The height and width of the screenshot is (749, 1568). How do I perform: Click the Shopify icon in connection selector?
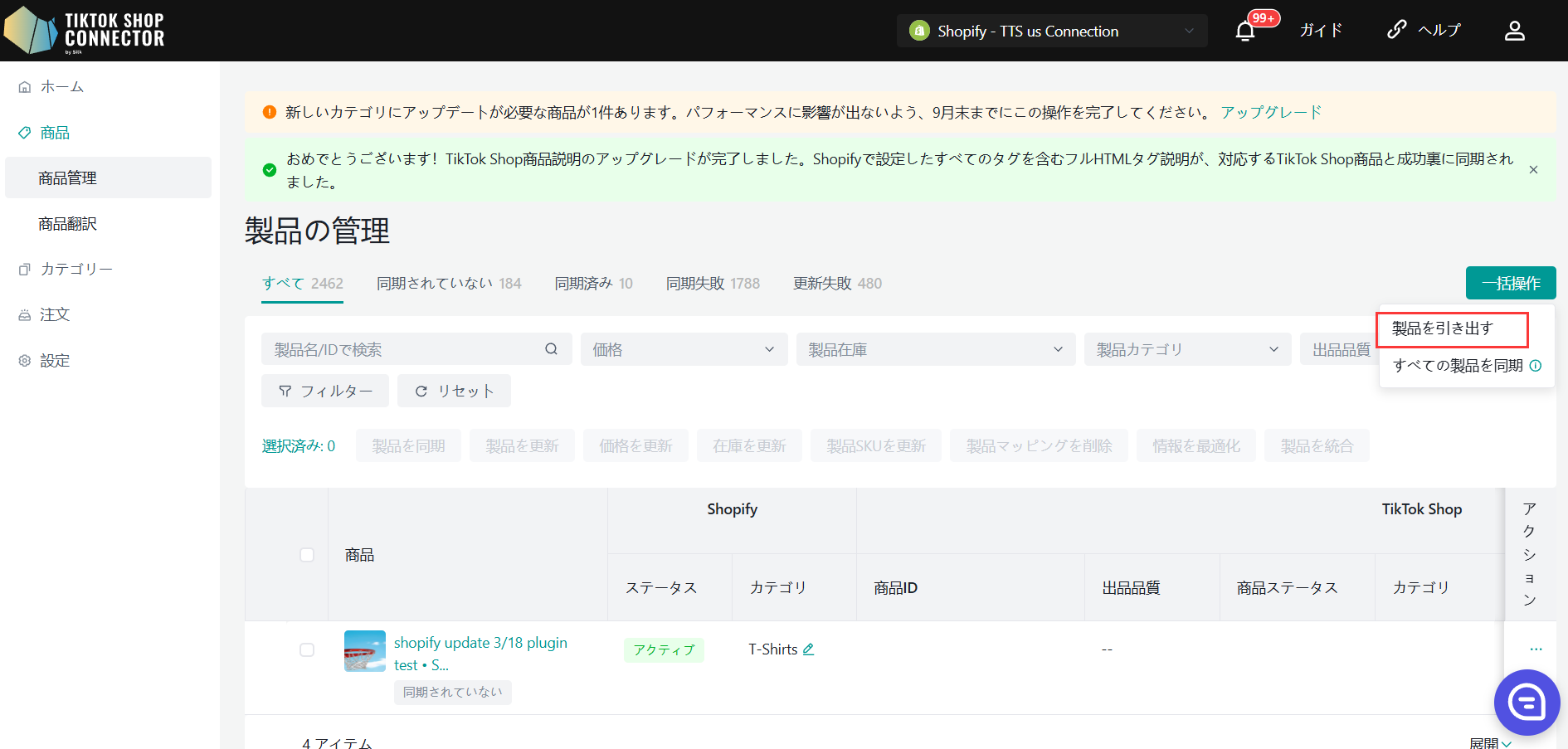919,31
